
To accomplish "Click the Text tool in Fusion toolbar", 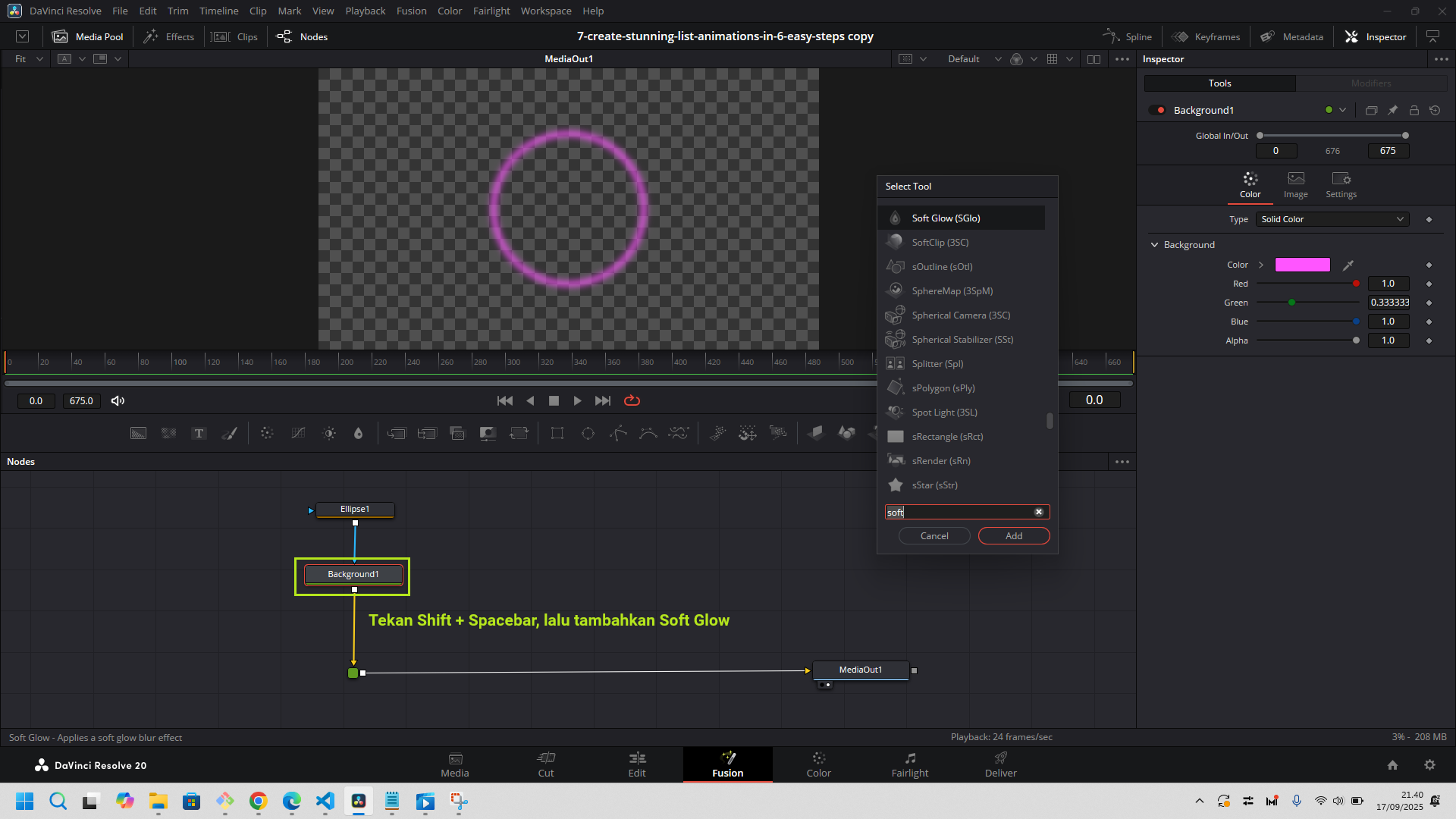I will (199, 433).
